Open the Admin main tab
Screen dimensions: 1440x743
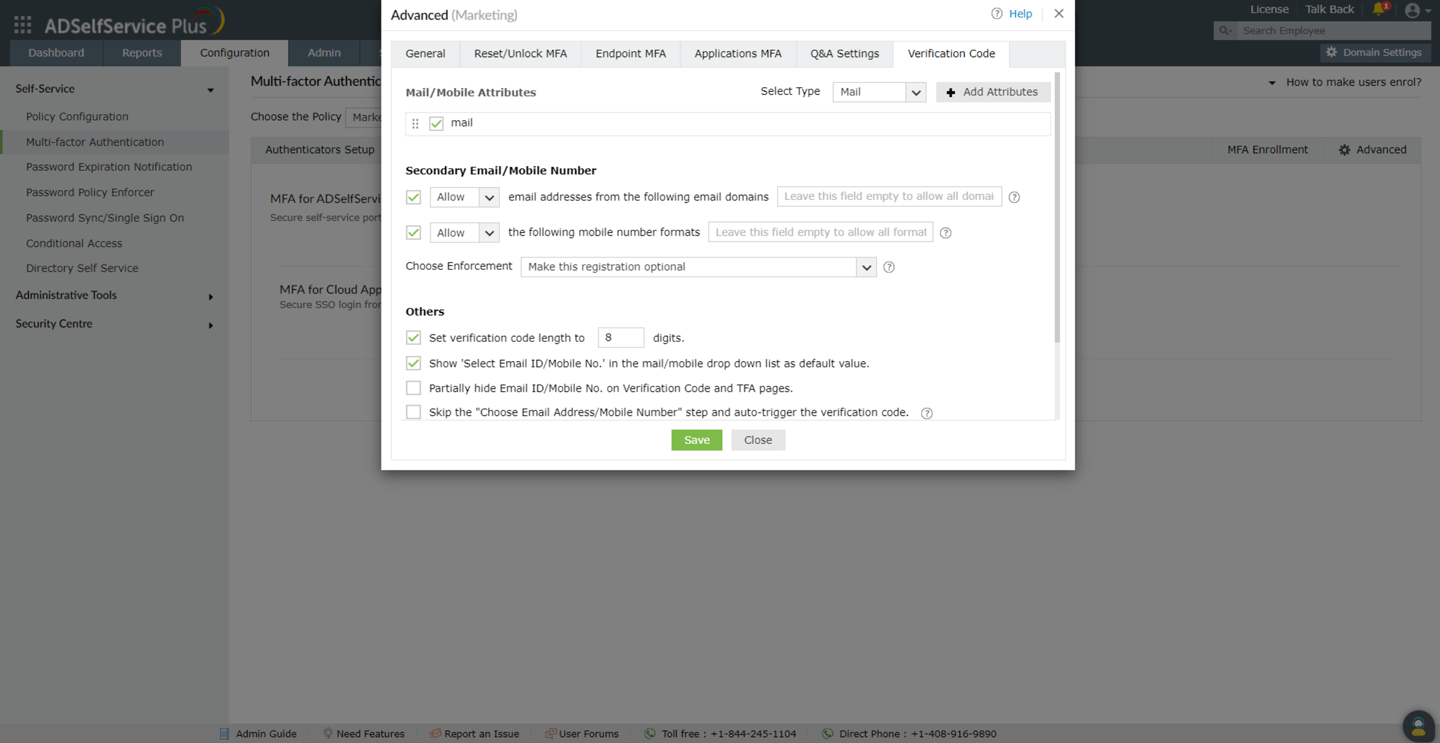click(324, 53)
